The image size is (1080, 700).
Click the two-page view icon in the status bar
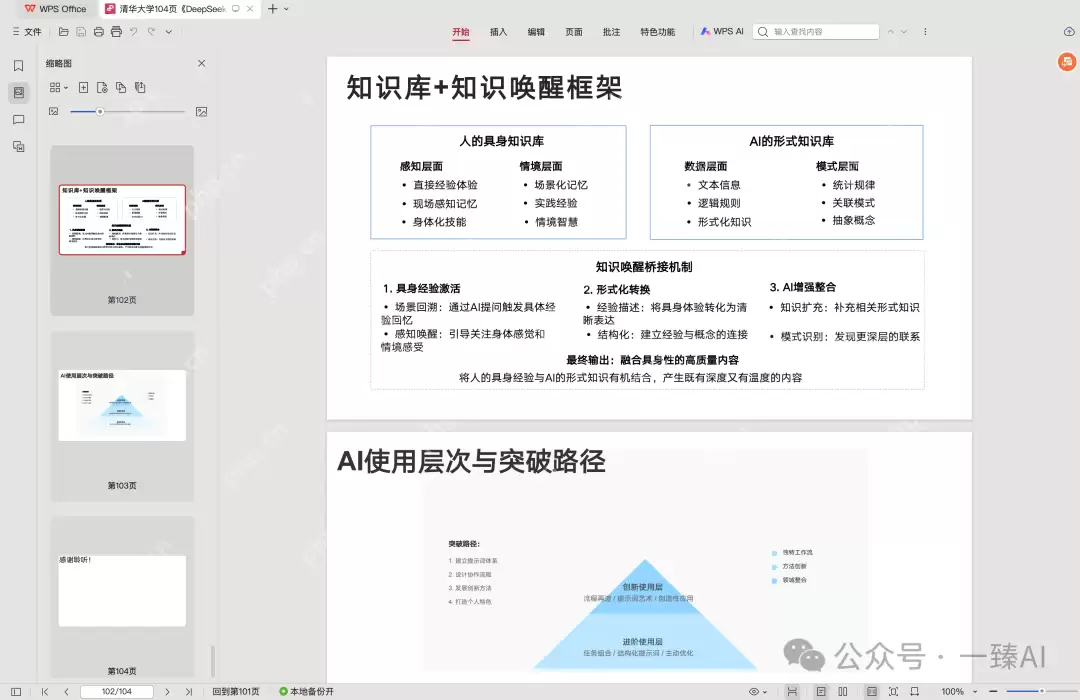pos(842,690)
